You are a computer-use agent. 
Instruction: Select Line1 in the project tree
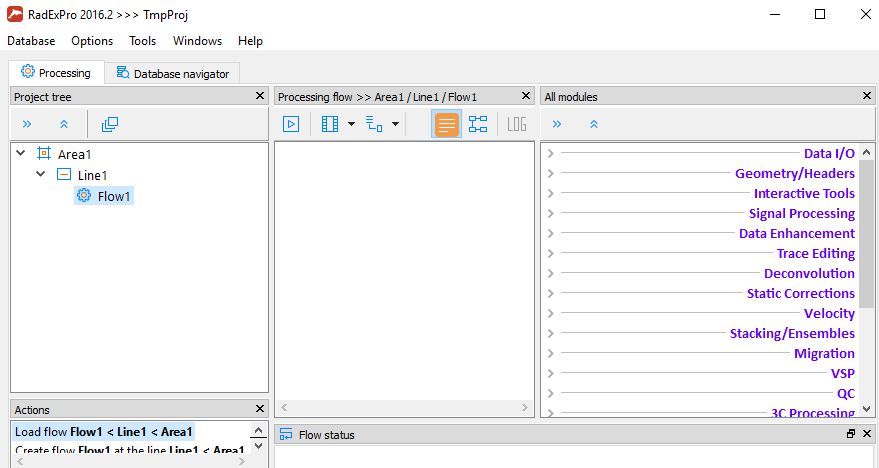[92, 175]
